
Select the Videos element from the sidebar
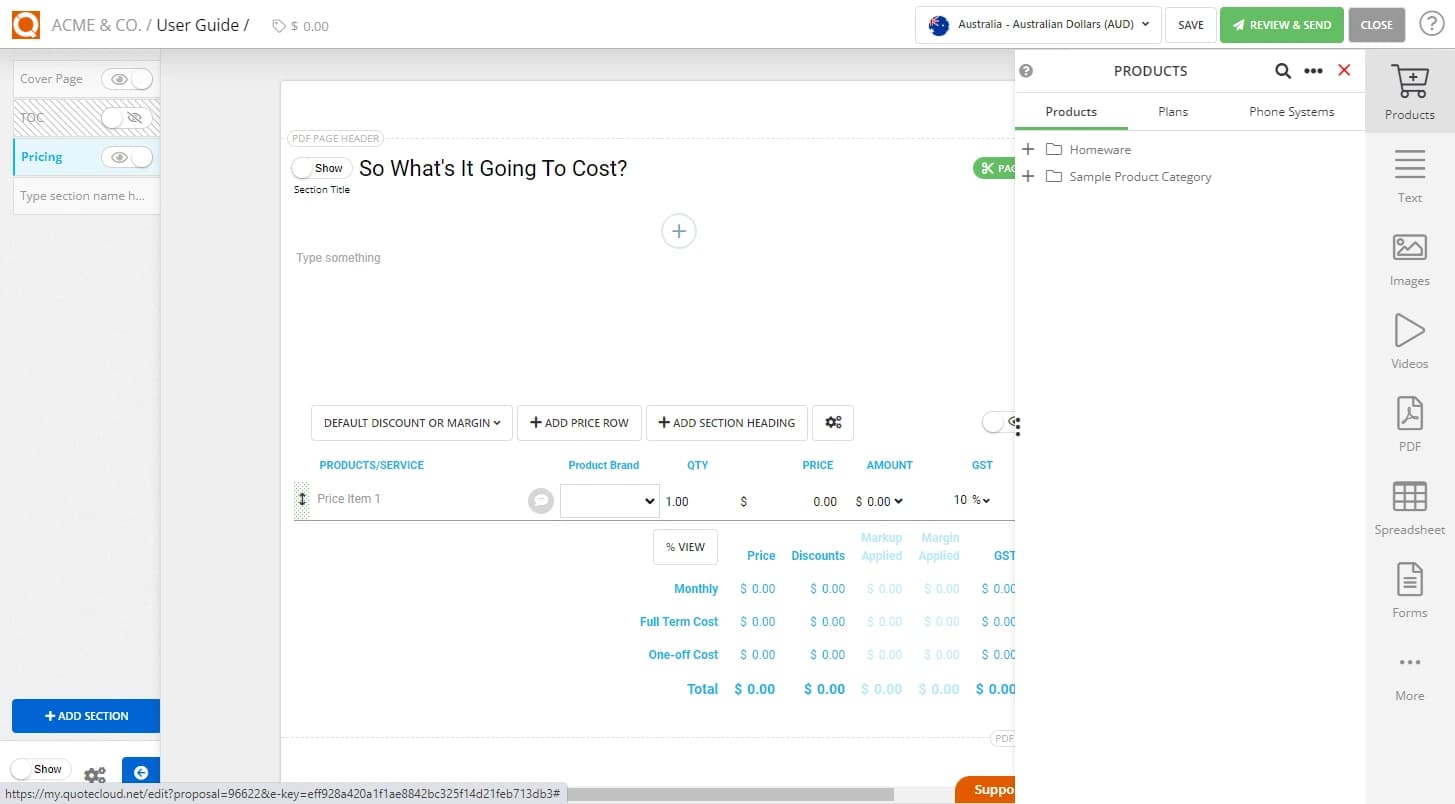click(x=1409, y=340)
